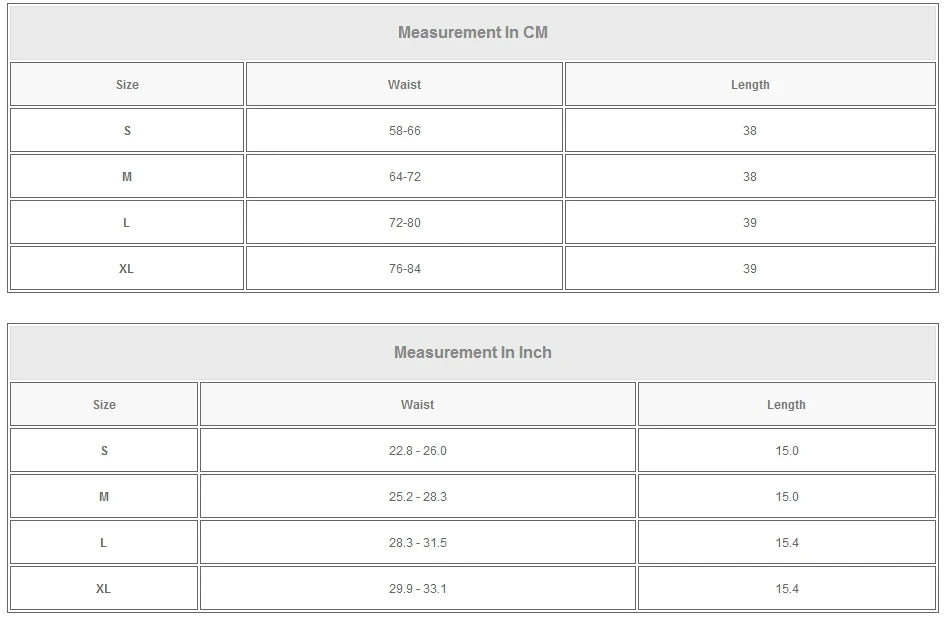
Task: Click the Waist header in Inch table
Action: (x=417, y=405)
